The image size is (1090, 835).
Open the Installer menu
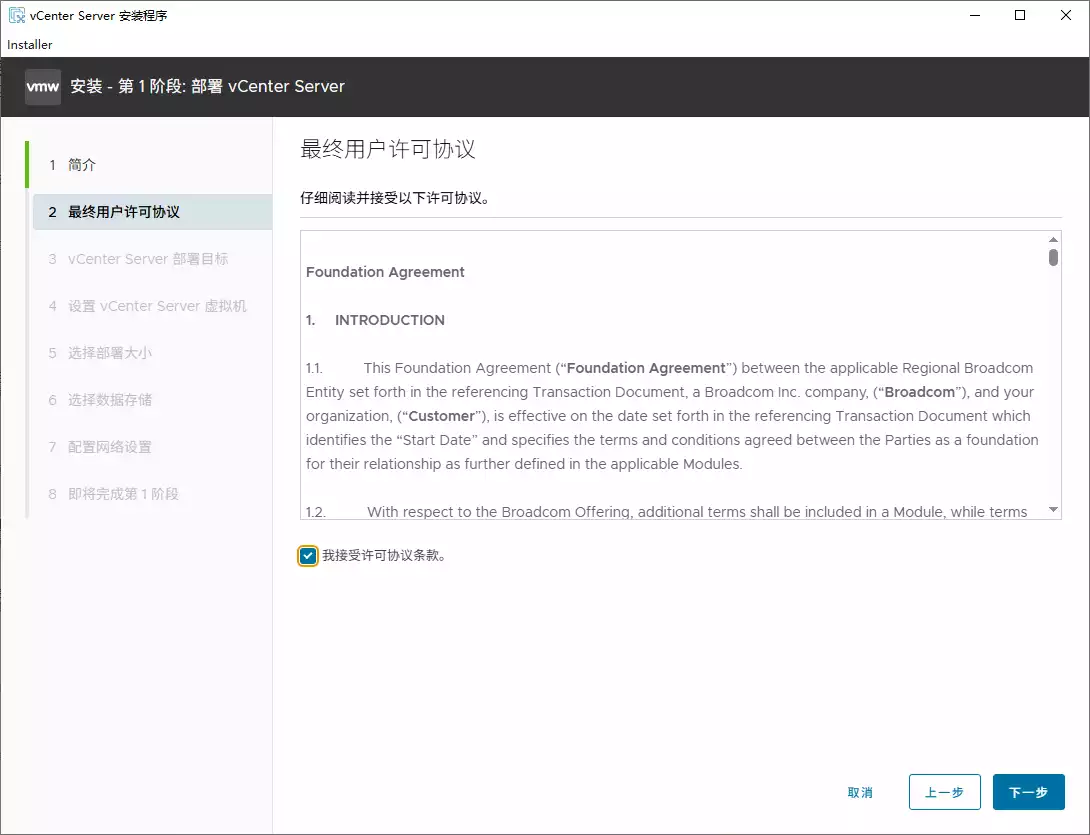(x=29, y=44)
